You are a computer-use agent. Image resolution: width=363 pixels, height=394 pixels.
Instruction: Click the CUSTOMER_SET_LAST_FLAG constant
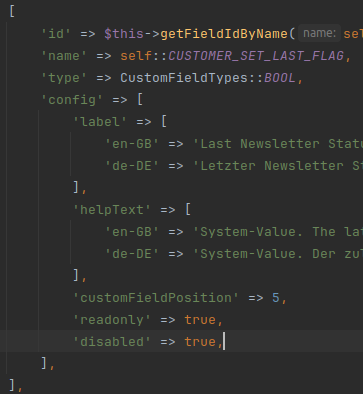(256, 56)
